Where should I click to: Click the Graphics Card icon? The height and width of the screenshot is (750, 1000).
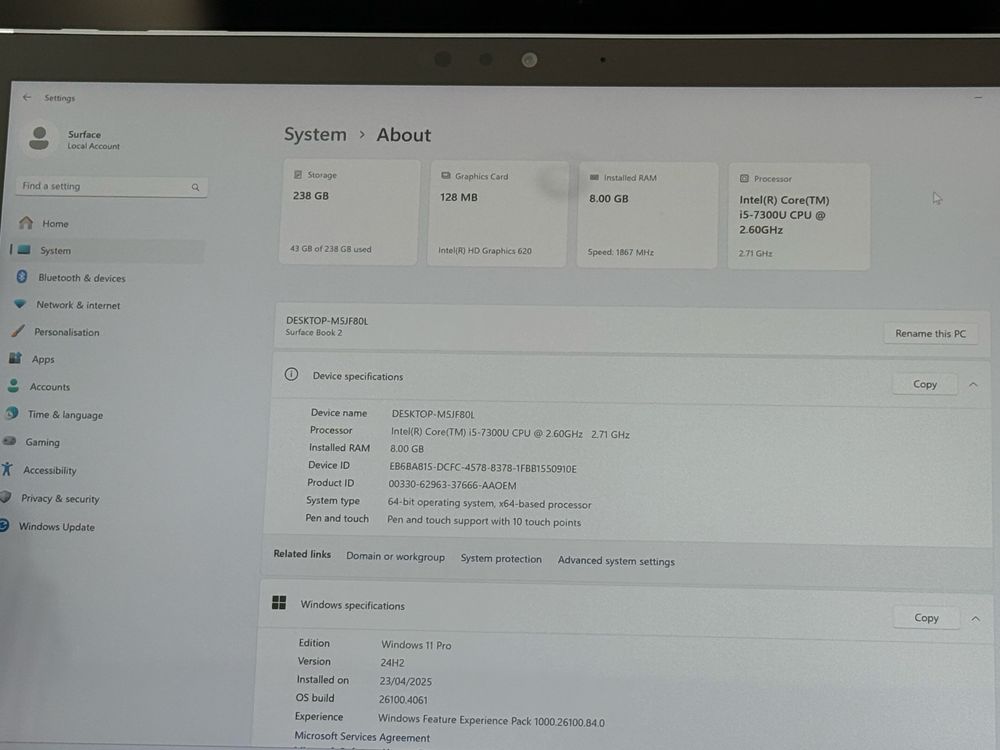(446, 175)
